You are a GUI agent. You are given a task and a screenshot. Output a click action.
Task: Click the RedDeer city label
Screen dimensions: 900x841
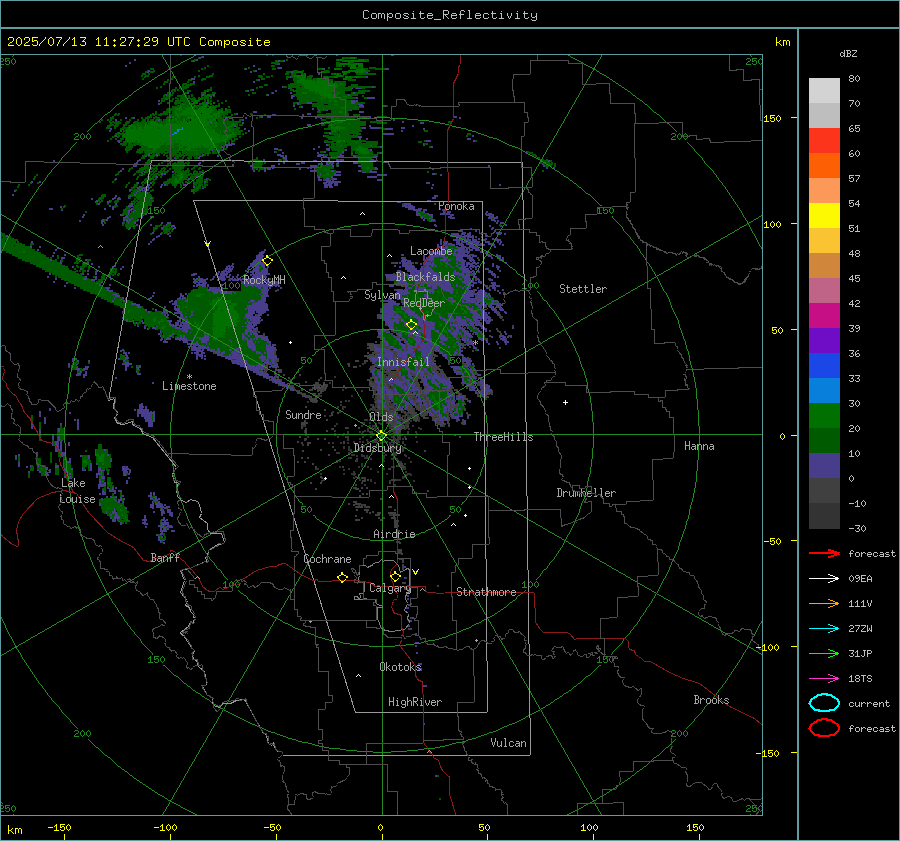pyautogui.click(x=424, y=303)
